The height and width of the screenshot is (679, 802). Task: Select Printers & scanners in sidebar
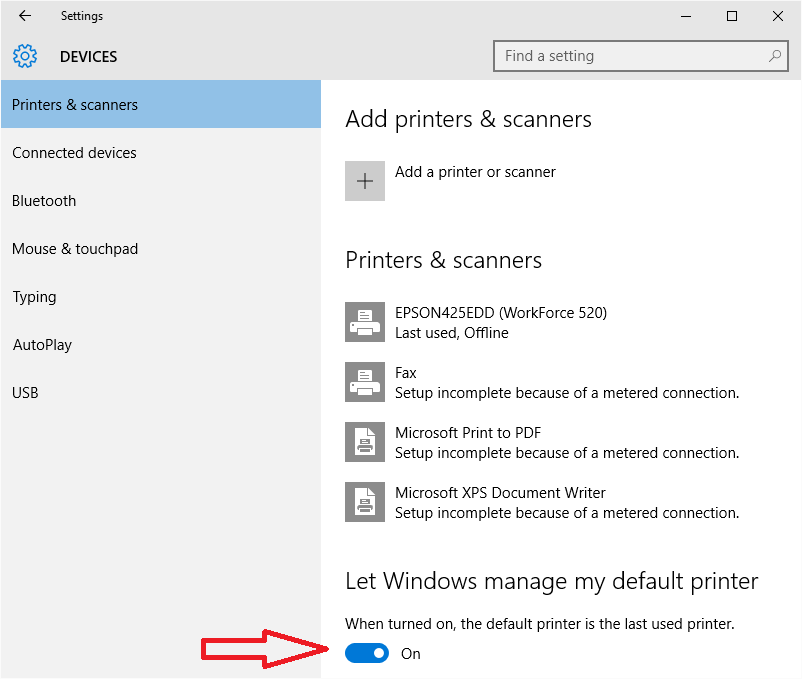click(161, 104)
